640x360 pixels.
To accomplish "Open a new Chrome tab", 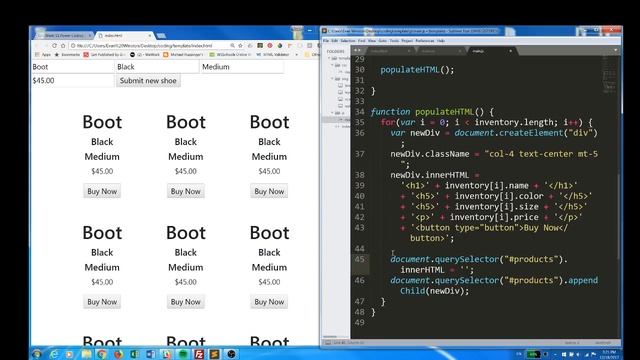I will (161, 36).
